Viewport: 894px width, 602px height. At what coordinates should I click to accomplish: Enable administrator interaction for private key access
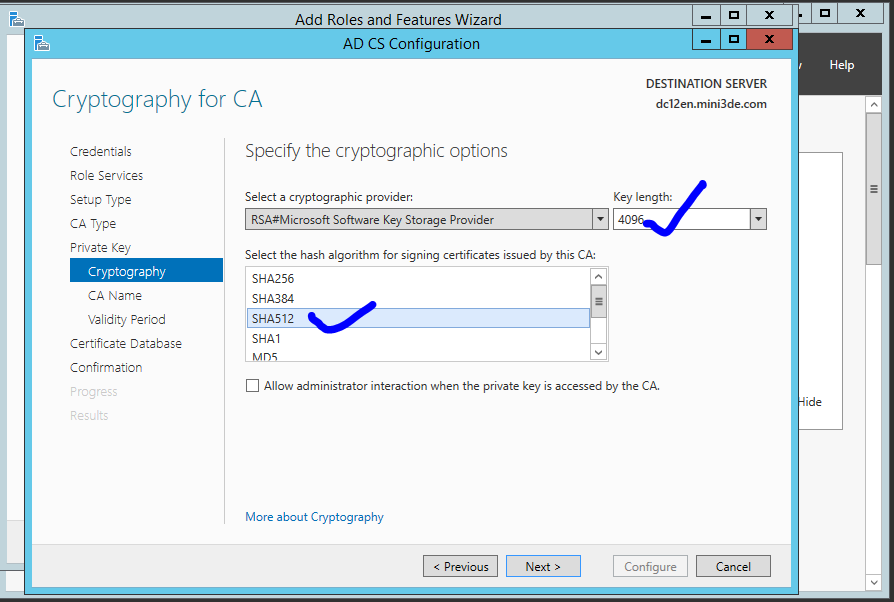pos(252,386)
